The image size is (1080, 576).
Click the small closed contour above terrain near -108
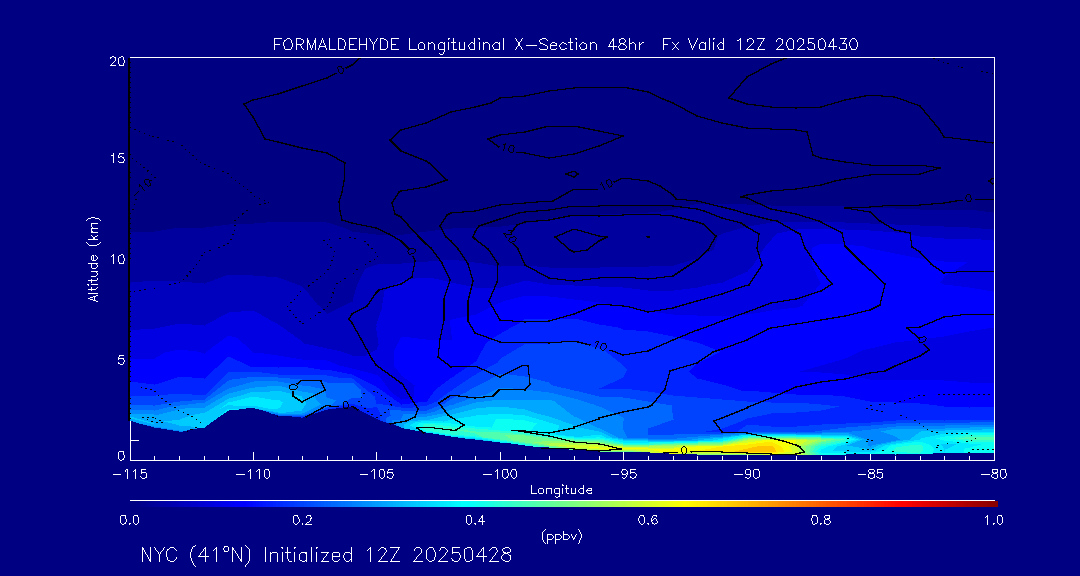coord(309,391)
